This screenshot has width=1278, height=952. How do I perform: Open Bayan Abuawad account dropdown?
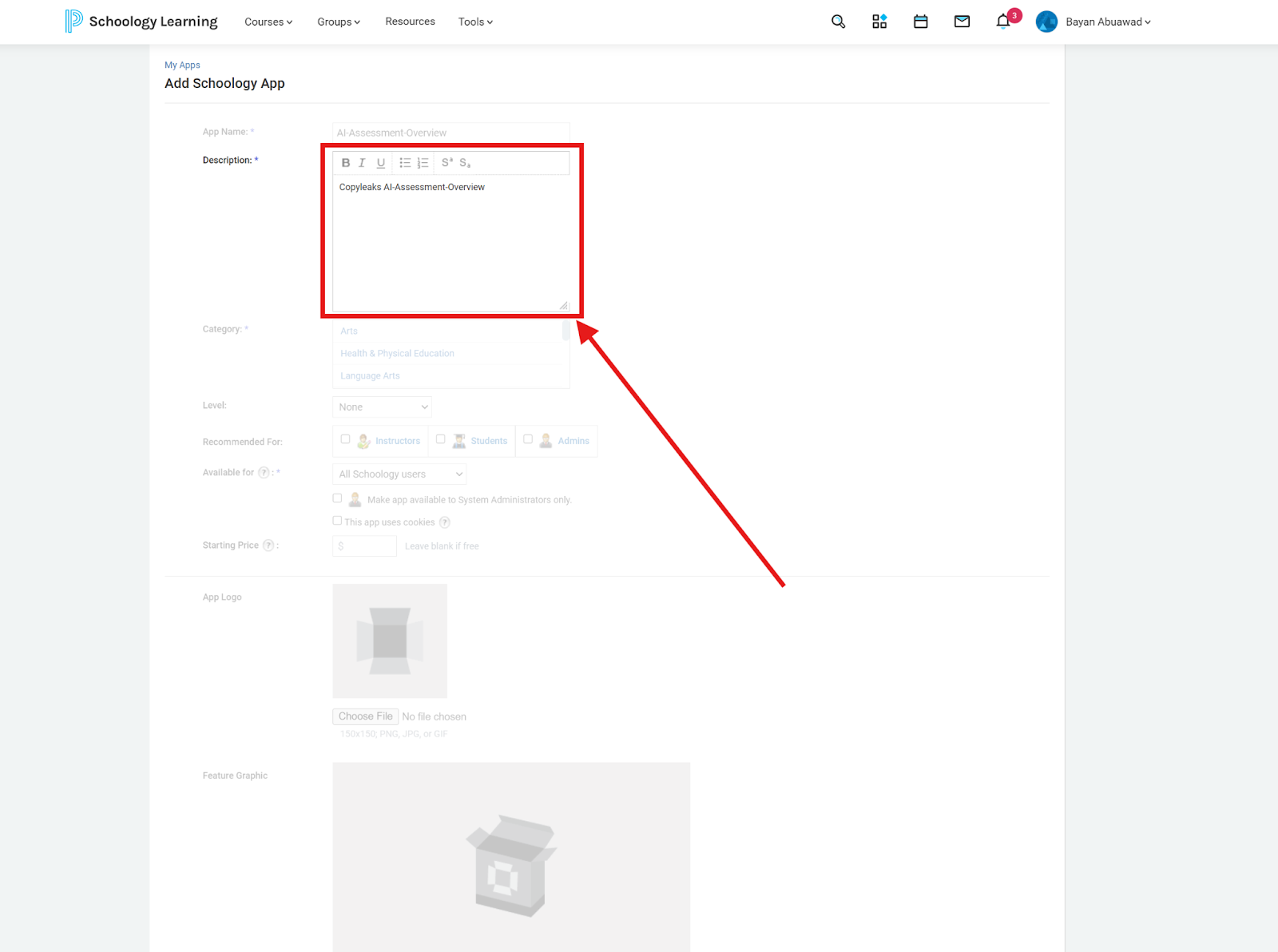pos(1108,22)
